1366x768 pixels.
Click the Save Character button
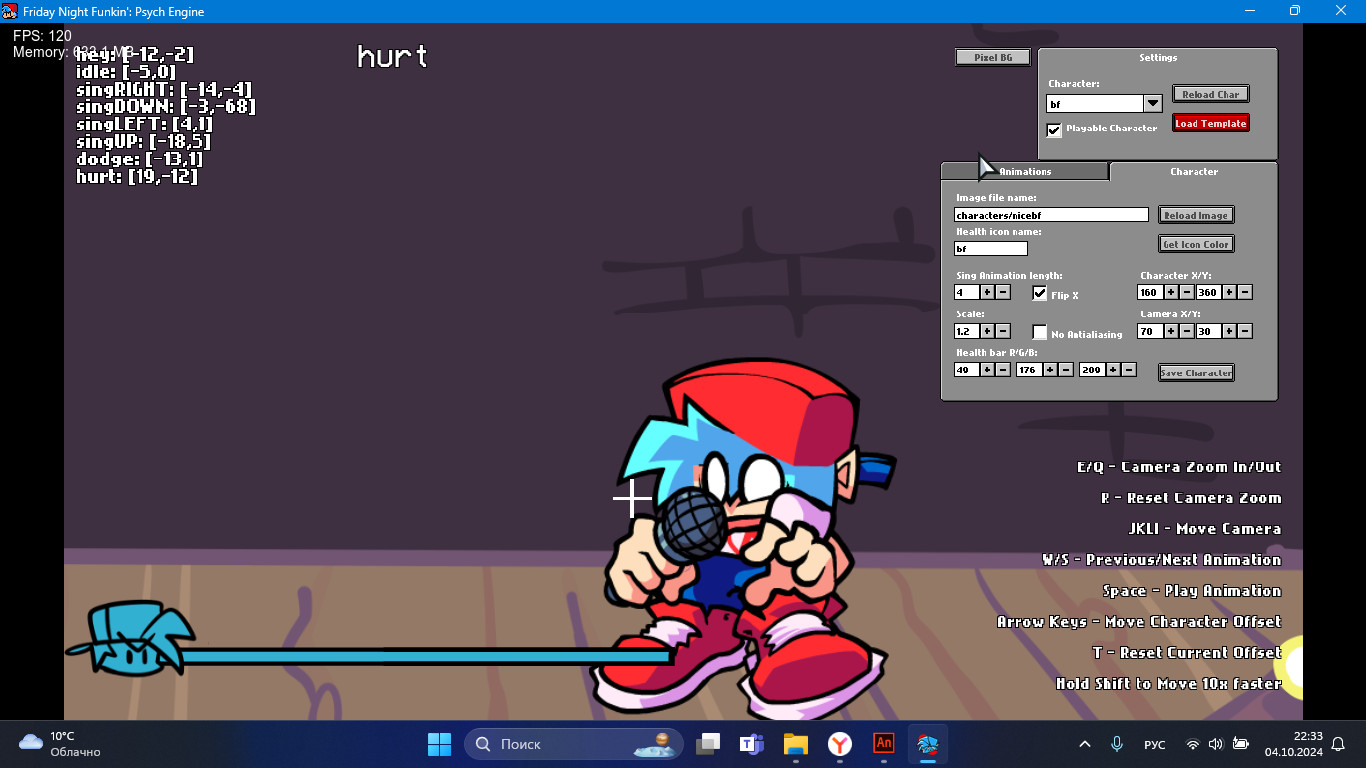click(1196, 373)
